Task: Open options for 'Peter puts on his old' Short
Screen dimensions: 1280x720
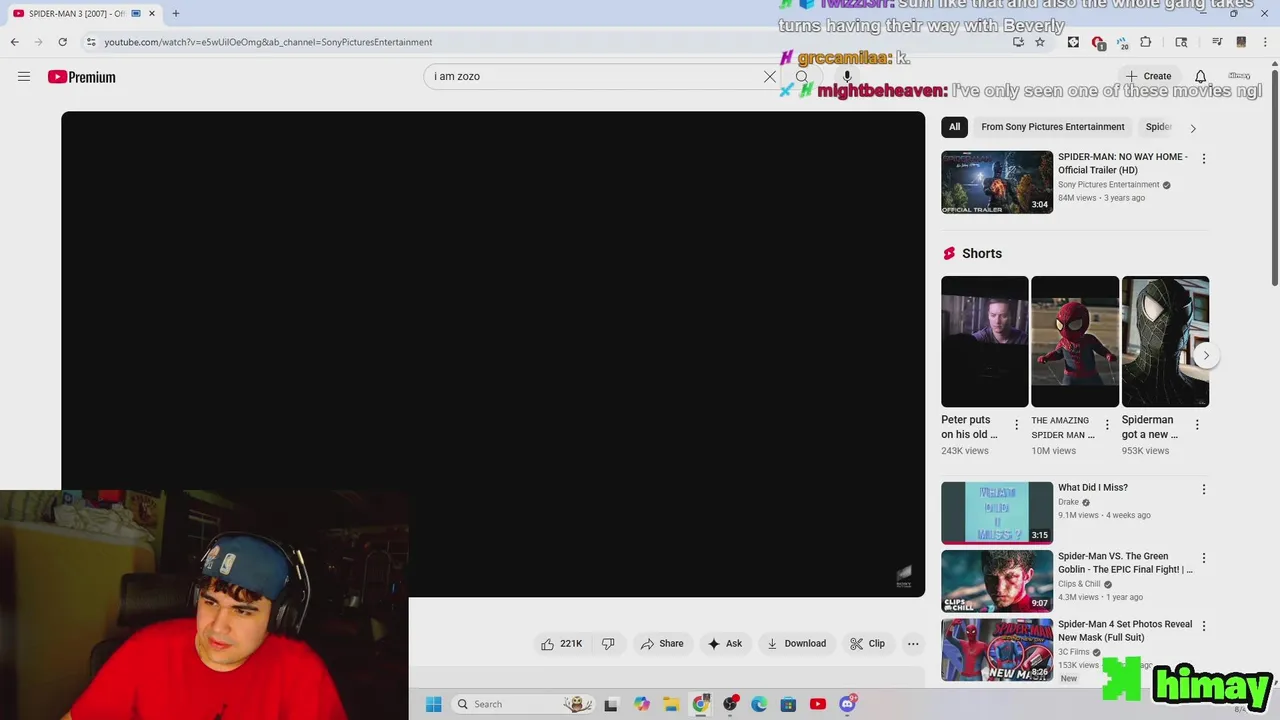Action: (1016, 425)
